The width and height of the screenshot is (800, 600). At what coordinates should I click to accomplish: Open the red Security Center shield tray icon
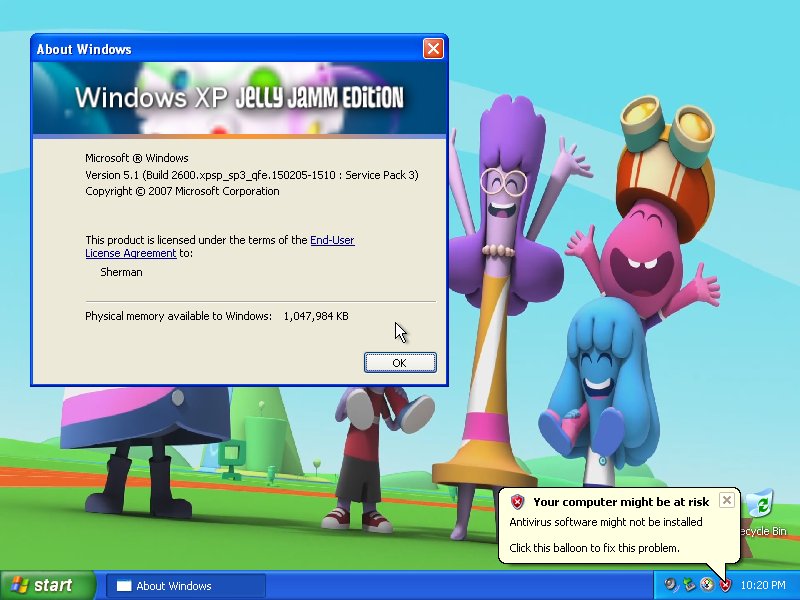tap(725, 585)
